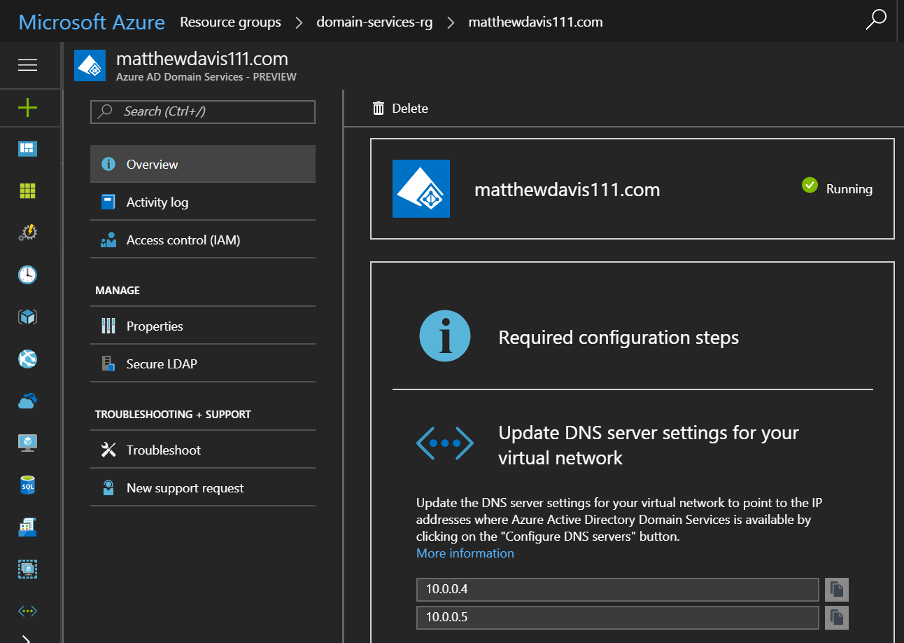Select the 10.0.0.5 DNS address field

(617, 618)
